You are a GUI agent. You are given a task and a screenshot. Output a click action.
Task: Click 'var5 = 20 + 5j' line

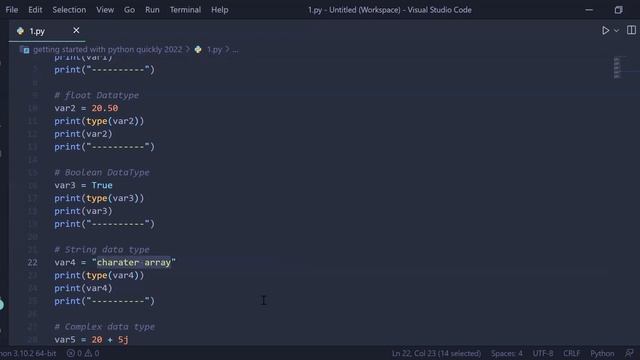tap(91, 340)
